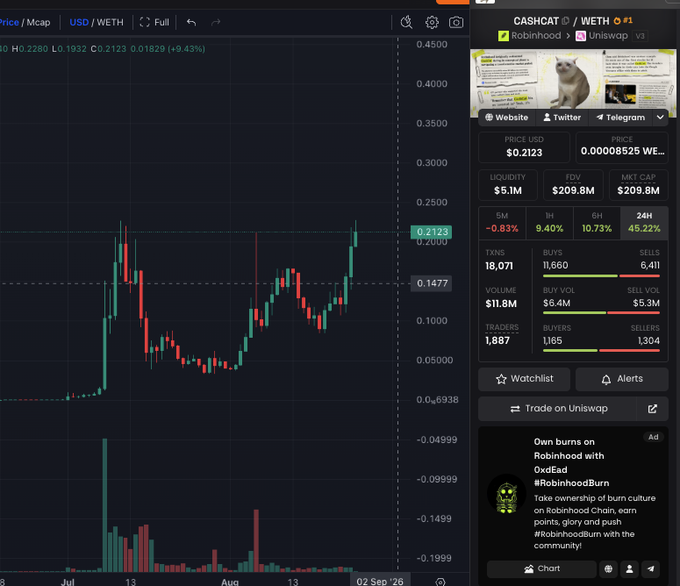Click the Uniswap v3 version badge

[640, 36]
